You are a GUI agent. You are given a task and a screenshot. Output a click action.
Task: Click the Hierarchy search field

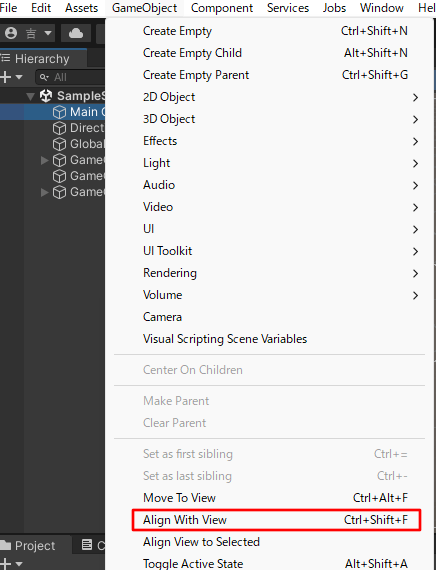point(71,77)
